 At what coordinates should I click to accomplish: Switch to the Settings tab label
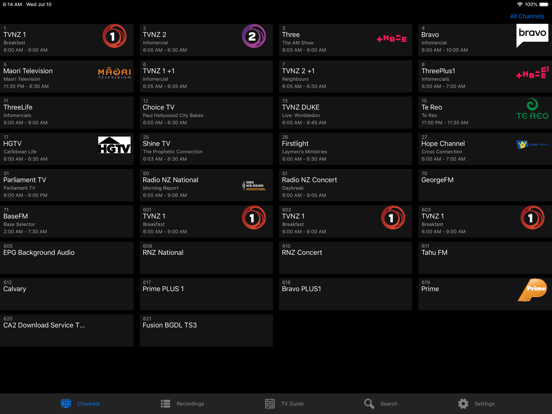pyautogui.click(x=484, y=404)
